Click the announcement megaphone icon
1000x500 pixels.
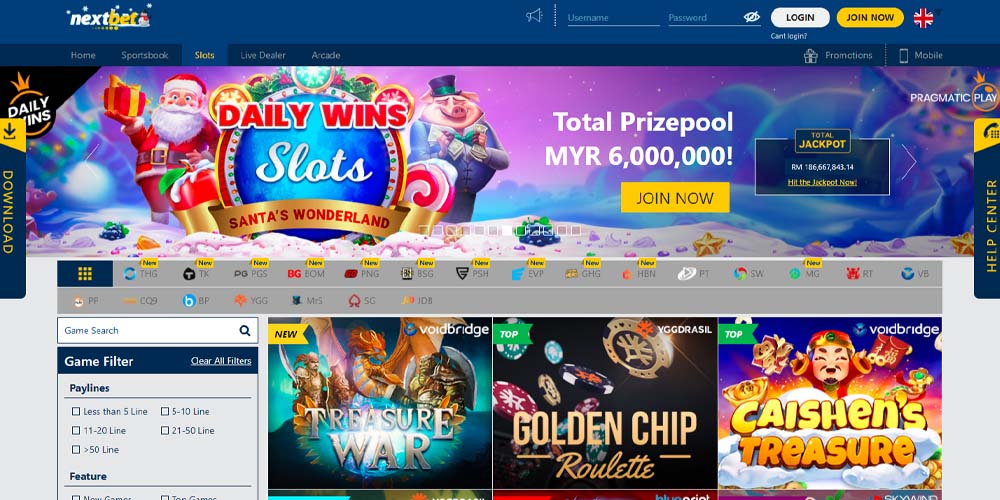534,16
